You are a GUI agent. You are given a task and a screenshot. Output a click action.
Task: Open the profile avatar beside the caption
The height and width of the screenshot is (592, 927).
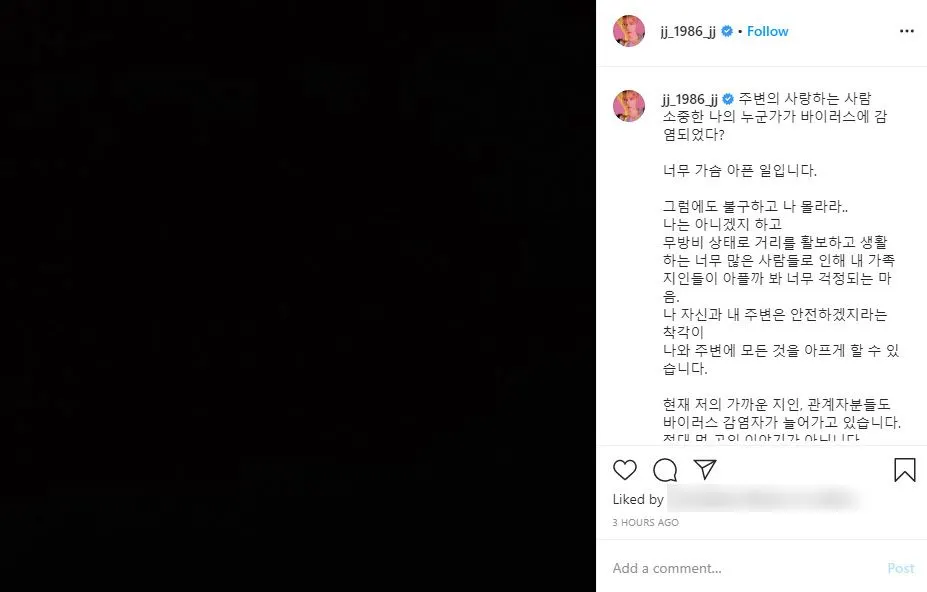click(x=629, y=106)
